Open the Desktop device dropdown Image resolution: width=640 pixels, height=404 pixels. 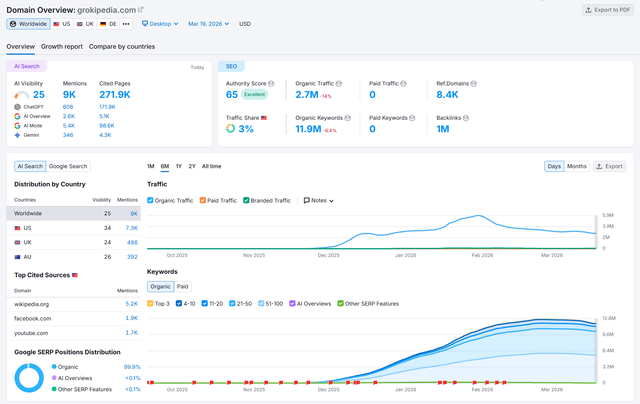160,23
